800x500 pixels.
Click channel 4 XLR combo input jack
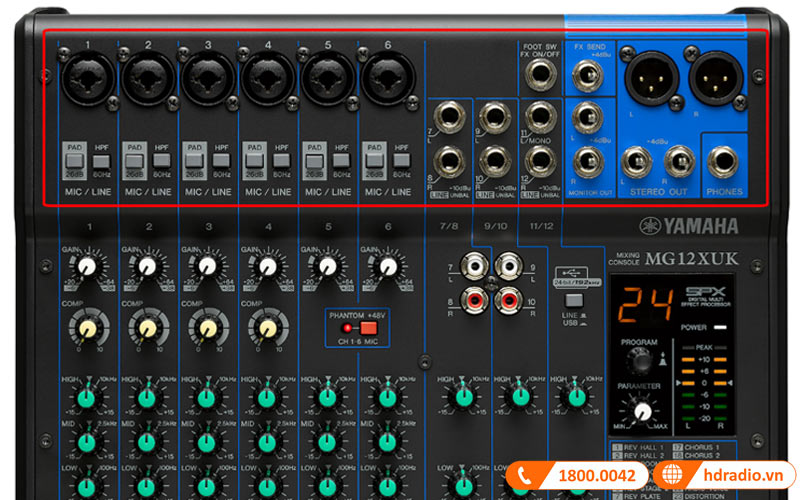coord(268,78)
